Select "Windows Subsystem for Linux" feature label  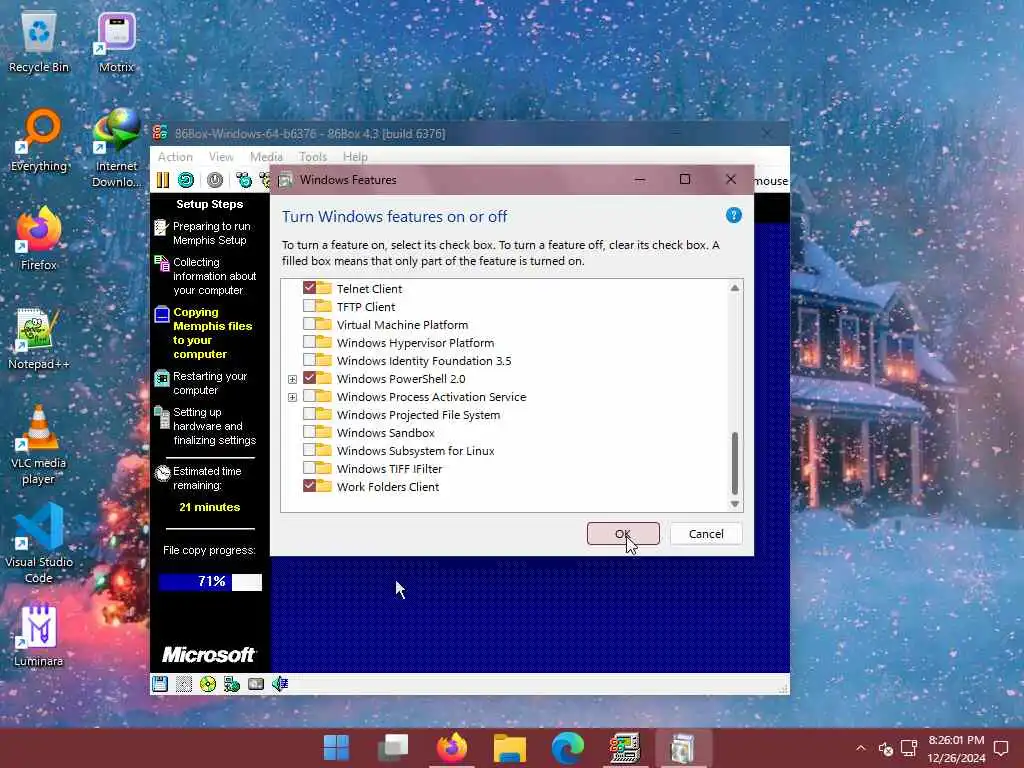[x=415, y=451]
